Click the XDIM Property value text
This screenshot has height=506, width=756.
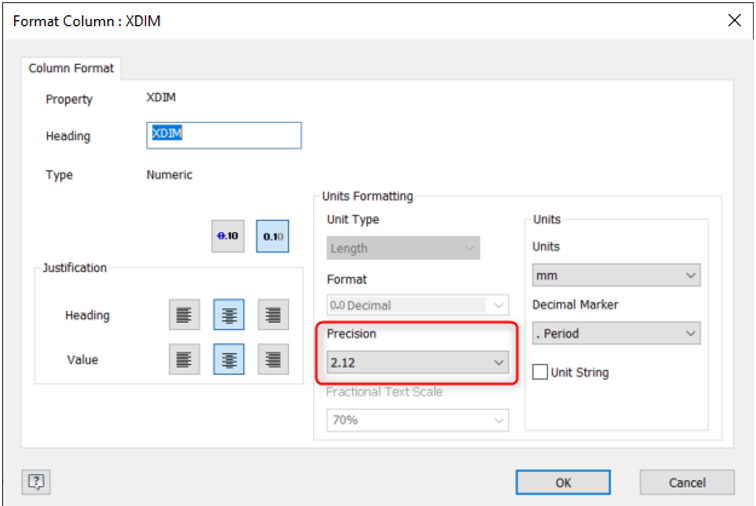(x=161, y=97)
